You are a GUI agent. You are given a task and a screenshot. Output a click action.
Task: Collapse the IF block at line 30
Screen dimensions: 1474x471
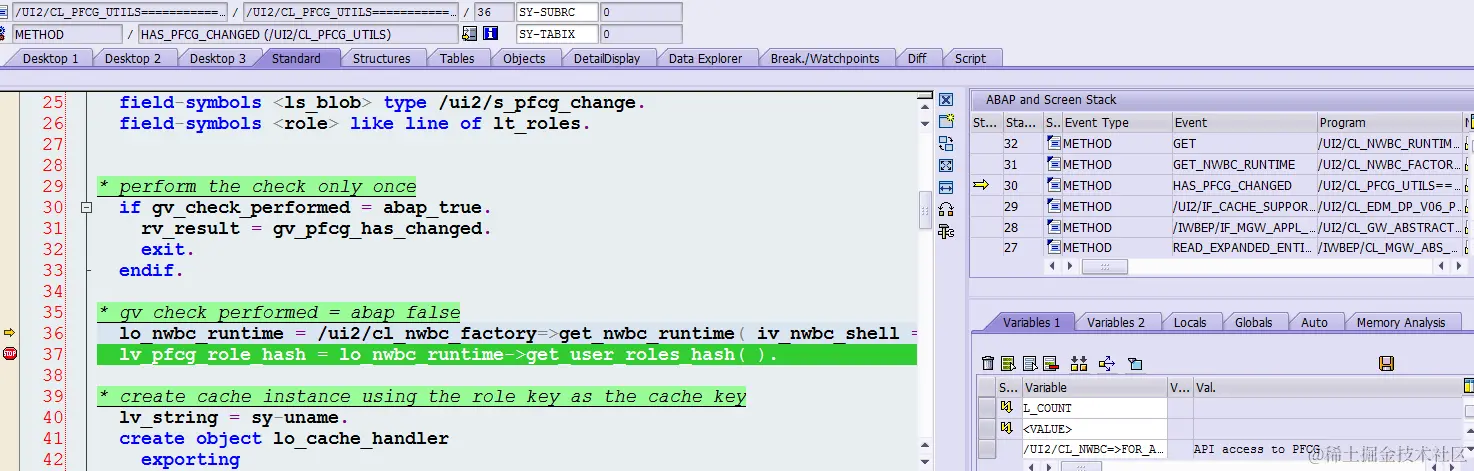87,208
